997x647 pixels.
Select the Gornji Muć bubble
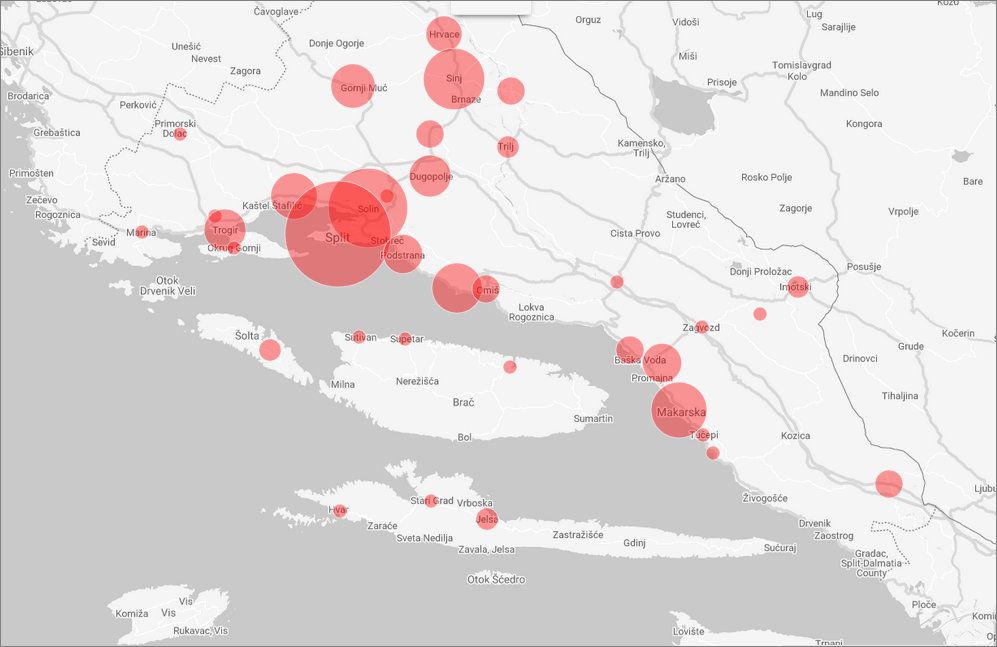pos(352,86)
